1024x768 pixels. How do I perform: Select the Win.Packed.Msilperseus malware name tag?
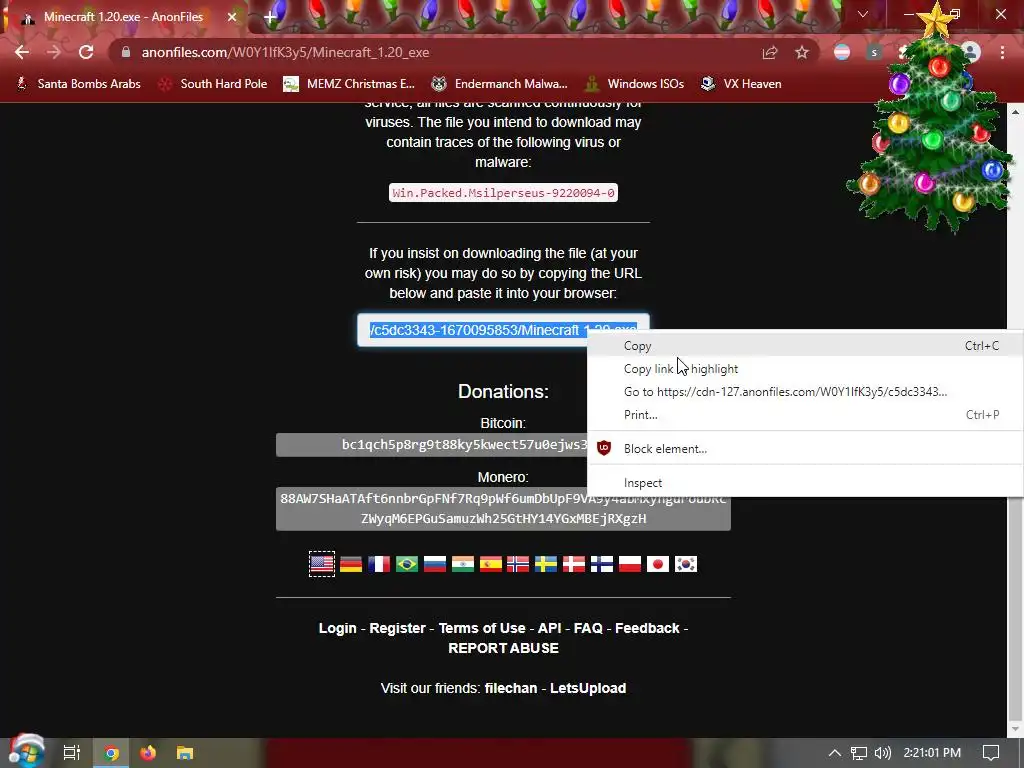pyautogui.click(x=503, y=193)
